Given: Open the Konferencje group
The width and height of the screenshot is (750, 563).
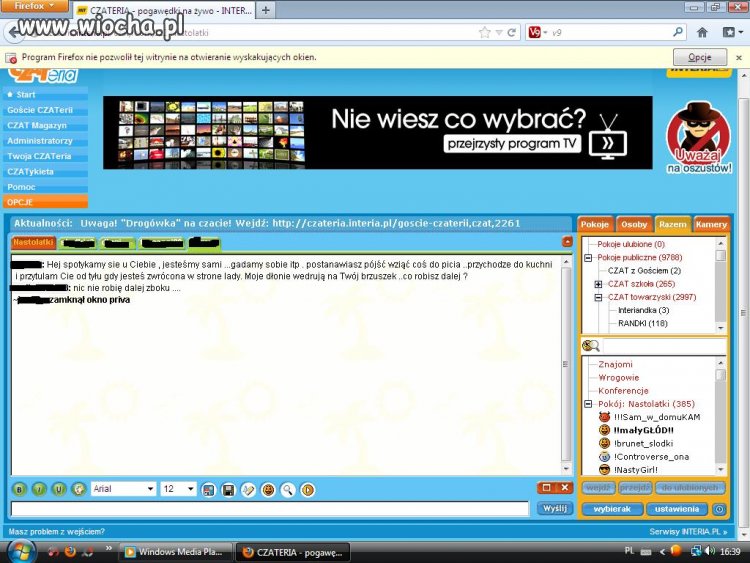Looking at the screenshot, I should click(x=623, y=391).
